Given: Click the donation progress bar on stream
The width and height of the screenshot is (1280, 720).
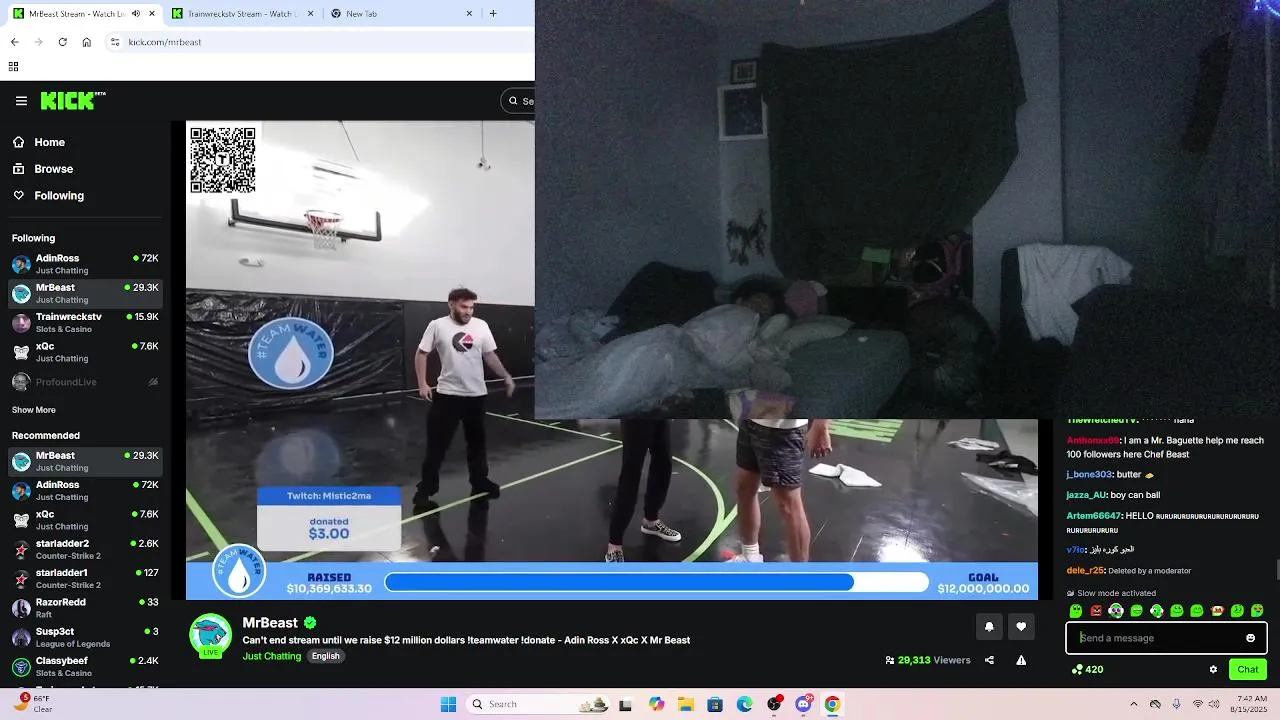Looking at the screenshot, I should tap(656, 582).
